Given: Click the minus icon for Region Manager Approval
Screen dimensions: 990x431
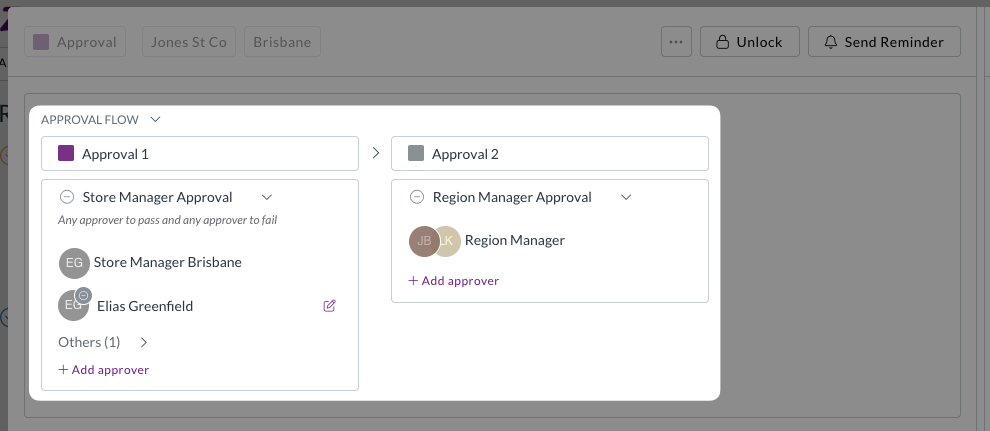Looking at the screenshot, I should [417, 197].
